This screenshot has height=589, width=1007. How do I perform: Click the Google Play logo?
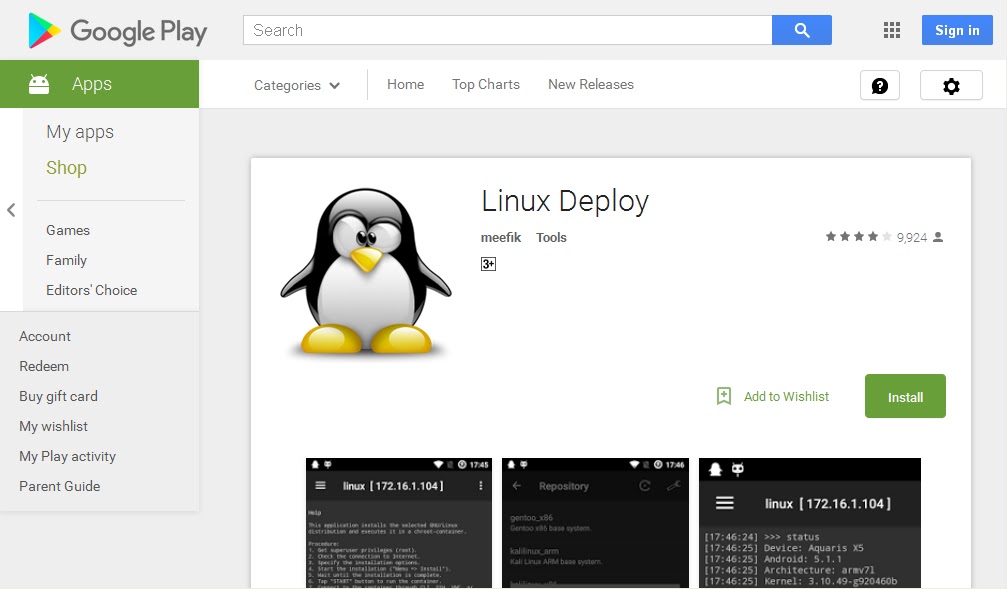pyautogui.click(x=118, y=31)
